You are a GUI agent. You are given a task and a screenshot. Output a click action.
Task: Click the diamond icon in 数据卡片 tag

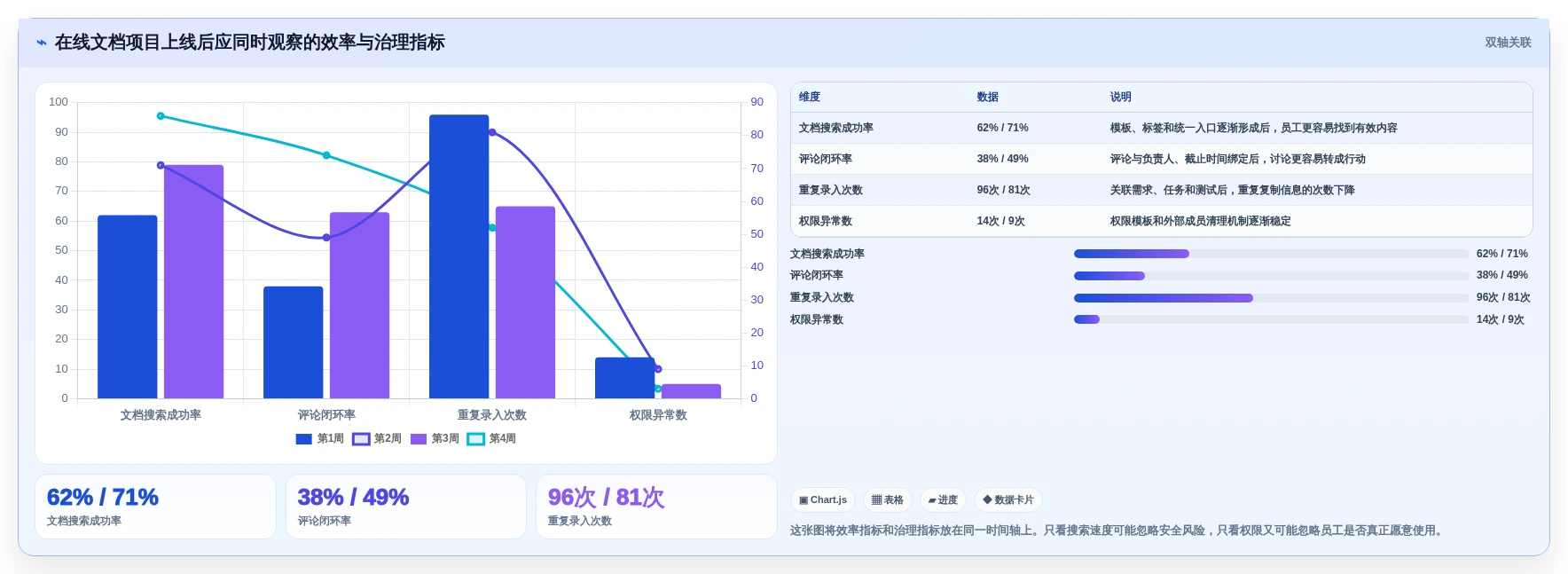(x=987, y=500)
